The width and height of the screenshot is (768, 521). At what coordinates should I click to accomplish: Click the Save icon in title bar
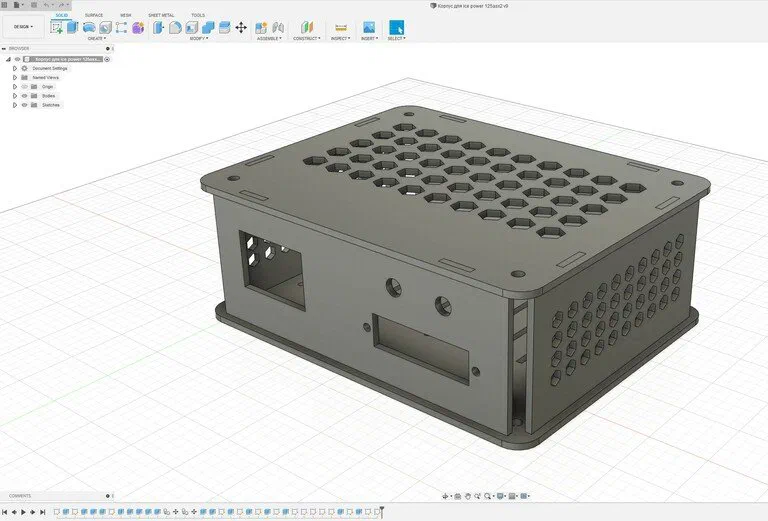point(34,5)
